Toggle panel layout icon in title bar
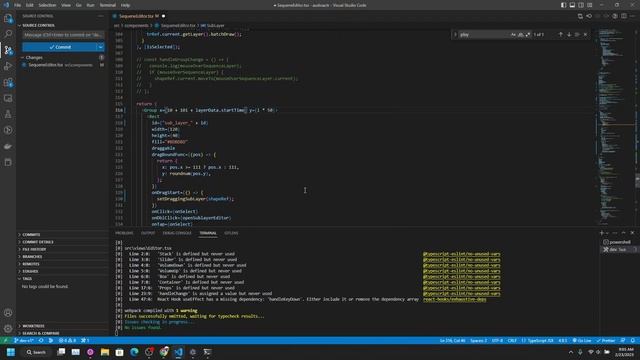The width and height of the screenshot is (640, 360). (572, 5)
